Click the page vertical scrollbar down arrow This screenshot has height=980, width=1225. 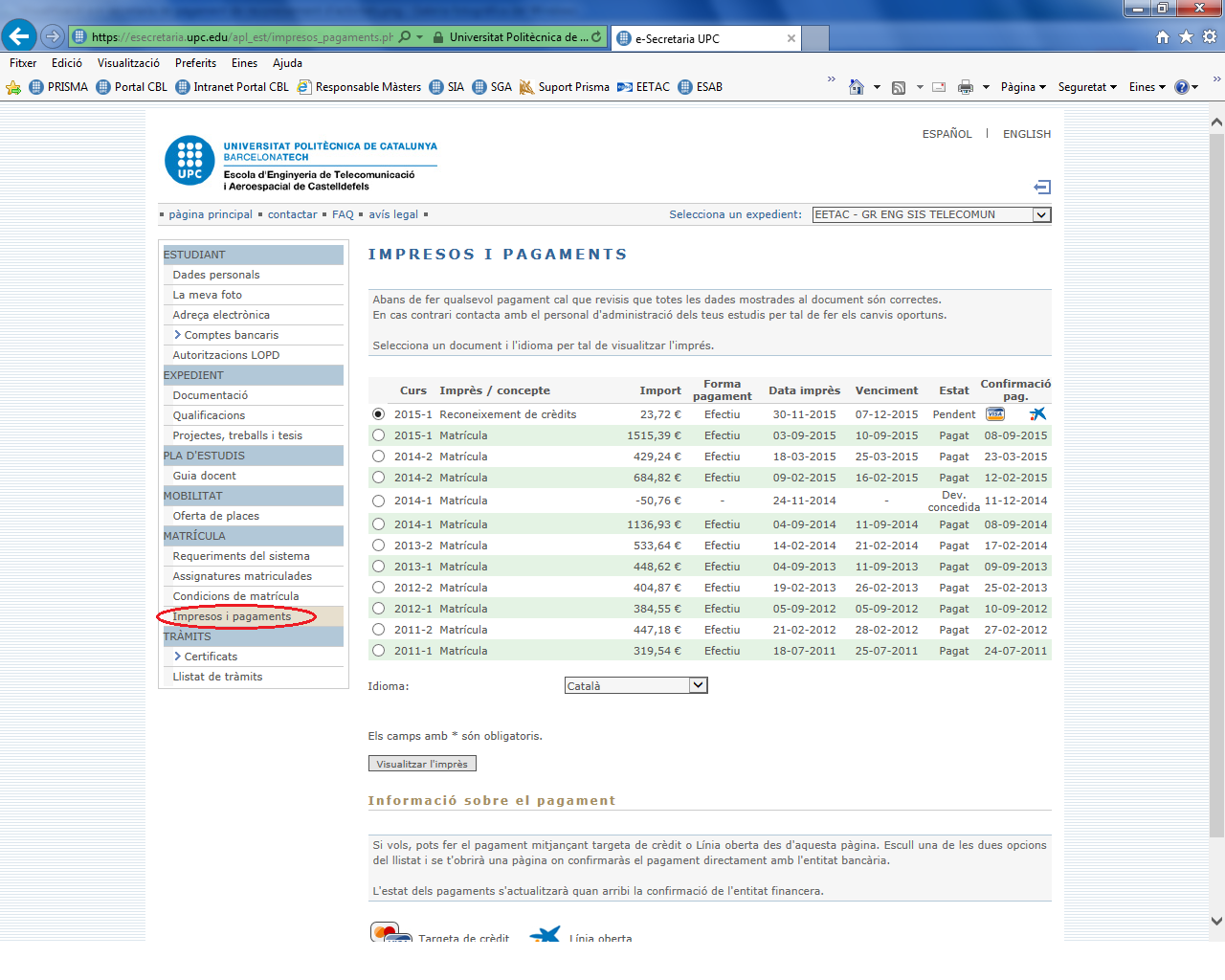[x=1216, y=922]
